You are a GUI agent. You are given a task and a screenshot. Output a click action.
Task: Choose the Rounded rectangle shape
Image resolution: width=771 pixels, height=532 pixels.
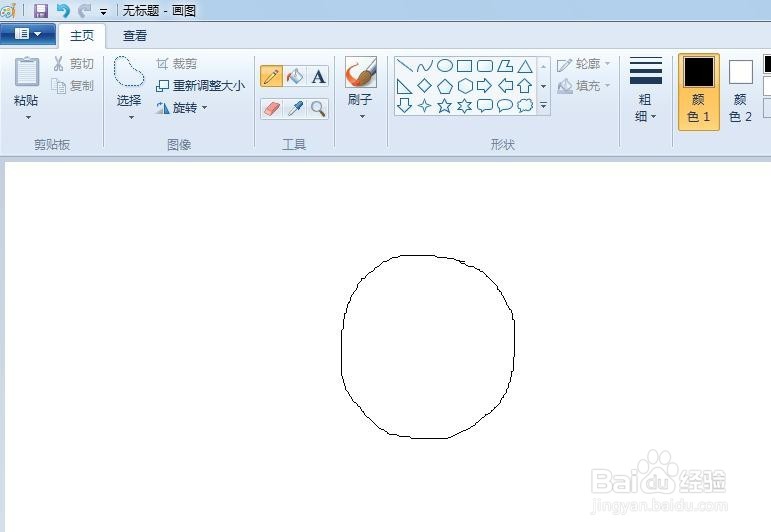[x=485, y=65]
